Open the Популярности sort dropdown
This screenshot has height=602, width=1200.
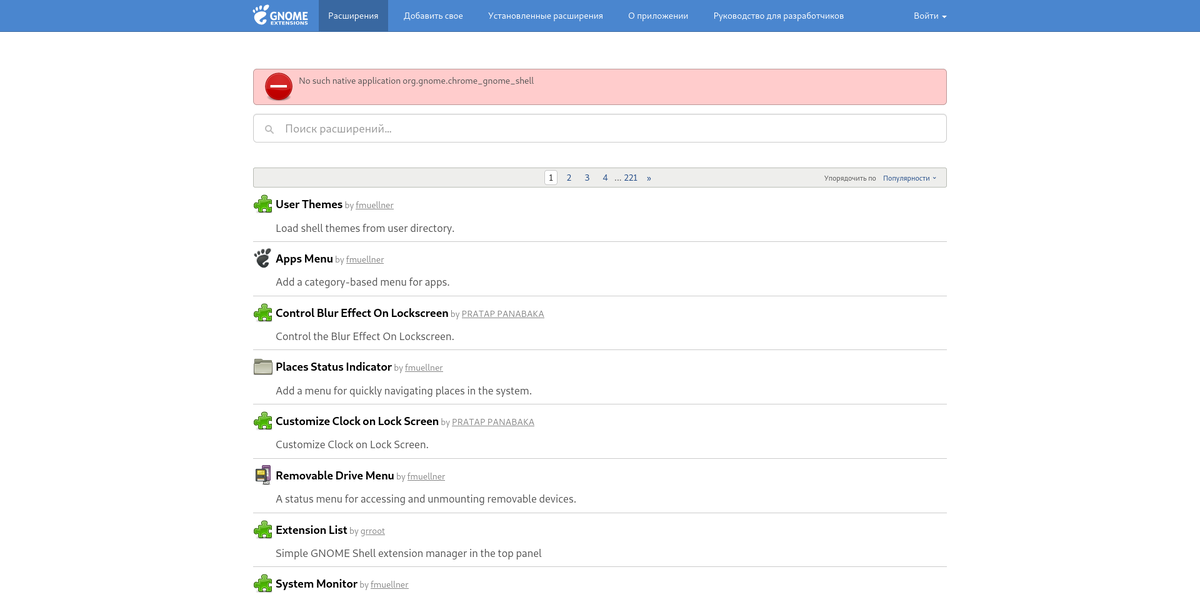pyautogui.click(x=910, y=178)
